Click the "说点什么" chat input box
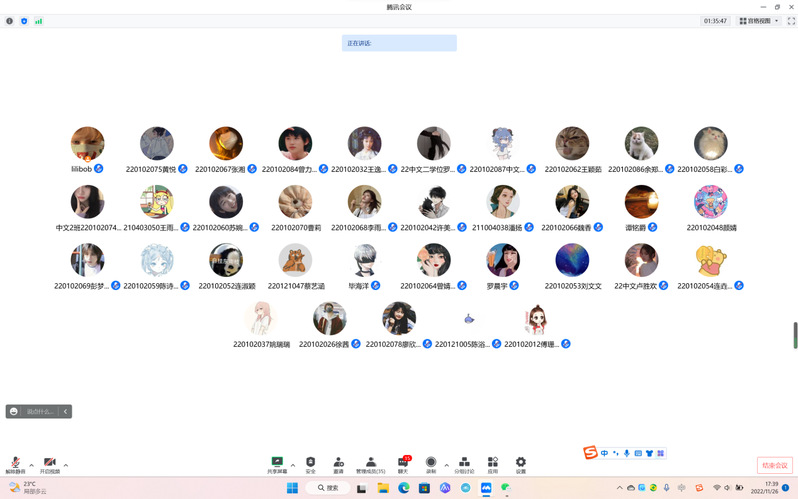The image size is (798, 499). (41, 411)
